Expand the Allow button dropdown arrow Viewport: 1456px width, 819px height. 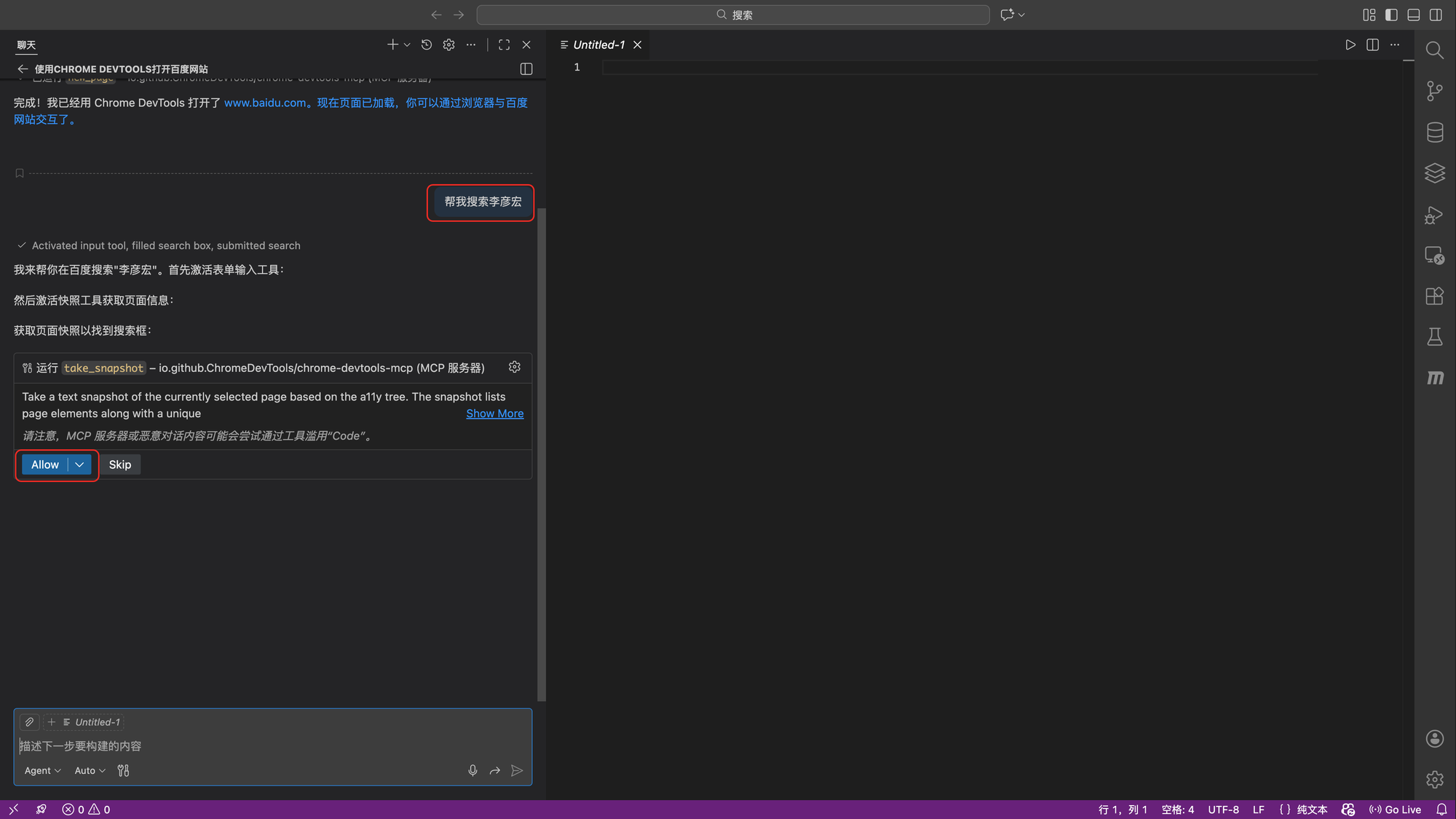79,464
